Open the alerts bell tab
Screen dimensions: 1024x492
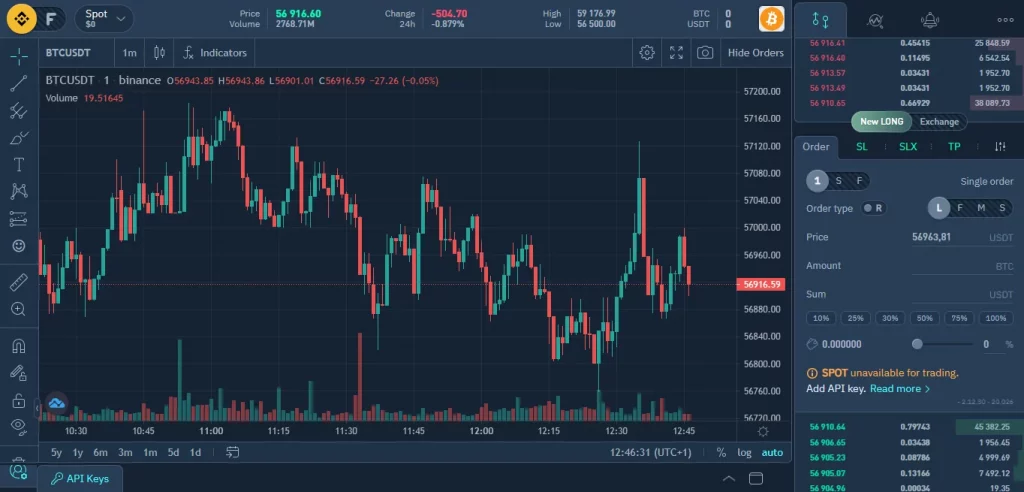(x=930, y=20)
